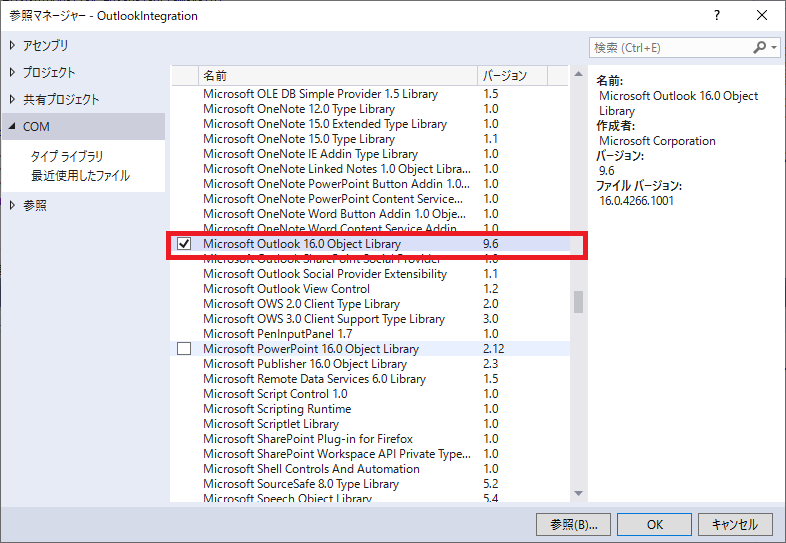This screenshot has height=543, width=786.
Task: Click the list scrollbar down arrow
Action: pos(578,493)
